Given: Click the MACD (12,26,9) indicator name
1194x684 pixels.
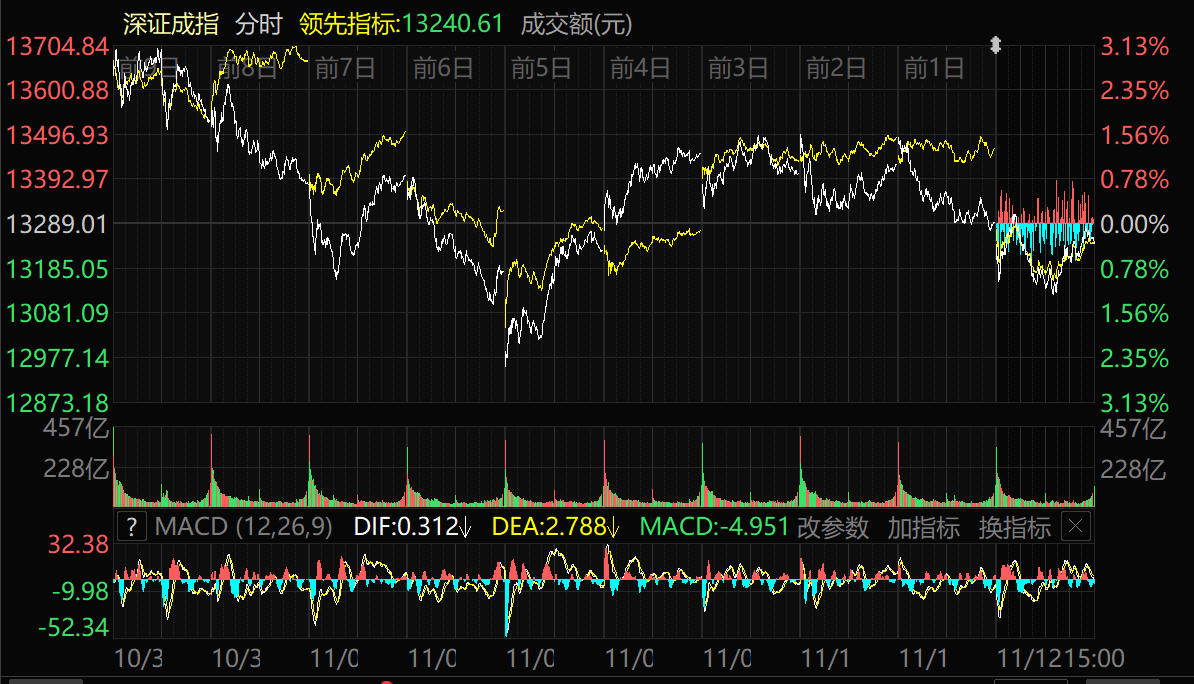Looking at the screenshot, I should click(244, 527).
